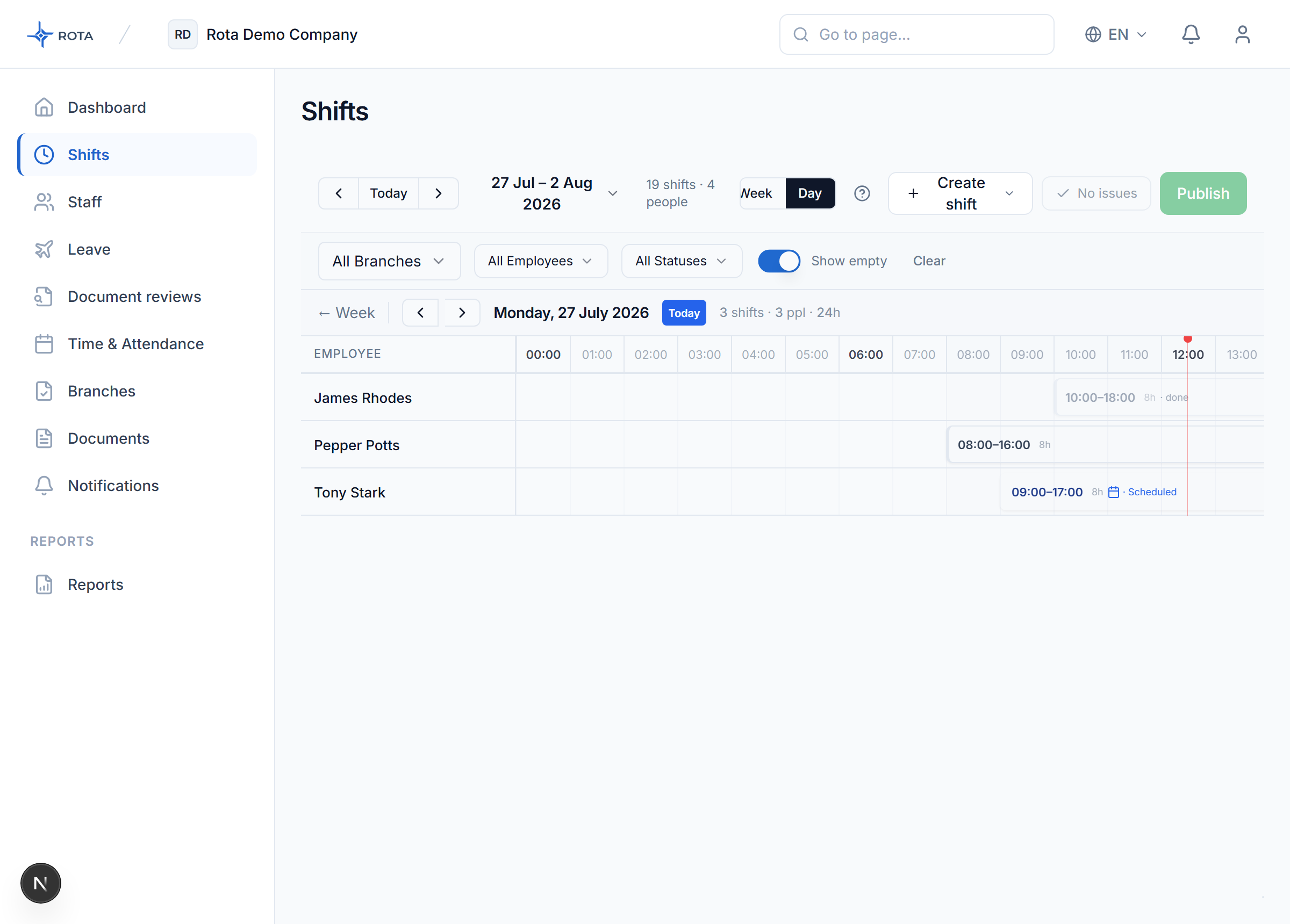1290x924 pixels.
Task: Open the All Statuses dropdown
Action: tap(681, 261)
